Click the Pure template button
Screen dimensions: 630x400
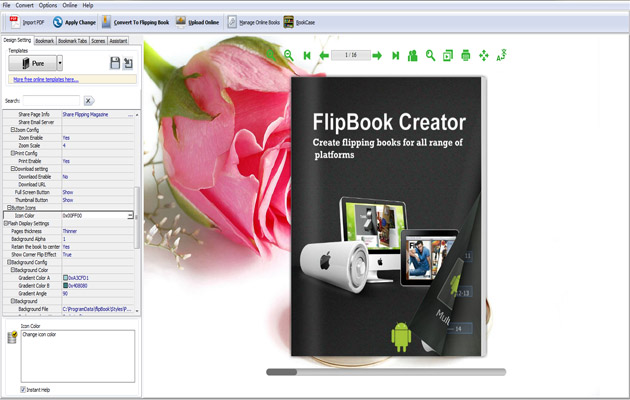[33, 63]
